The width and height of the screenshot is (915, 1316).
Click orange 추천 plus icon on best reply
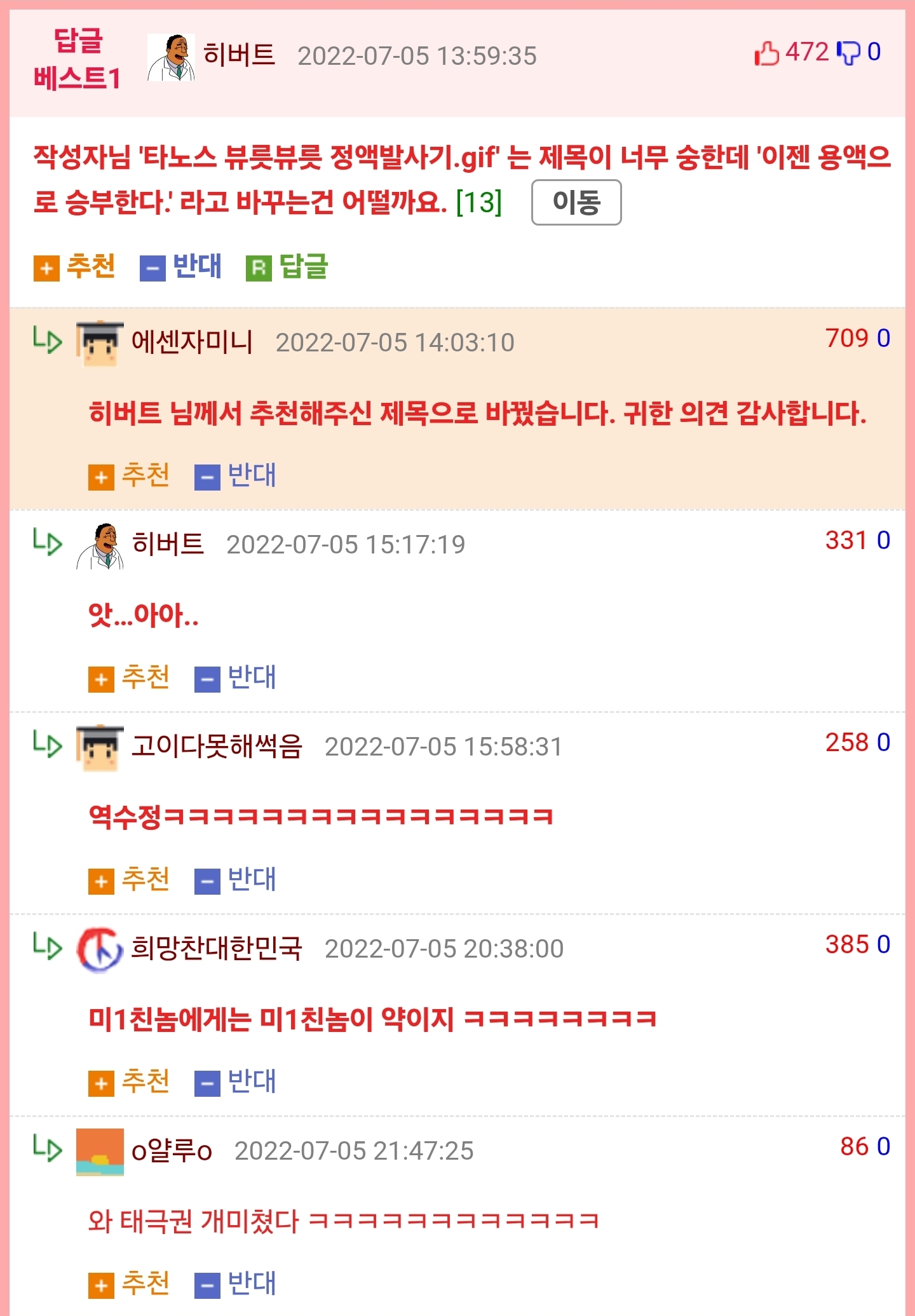point(46,268)
